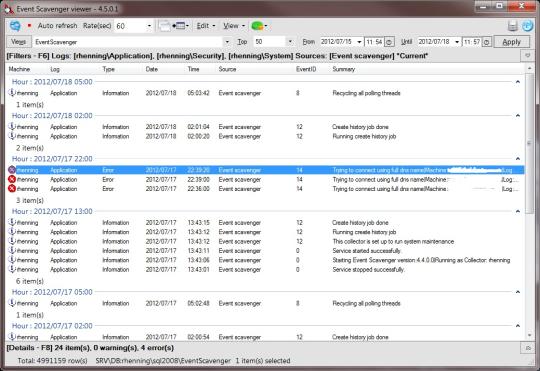Open the EventScavenger views dropdown

227,42
